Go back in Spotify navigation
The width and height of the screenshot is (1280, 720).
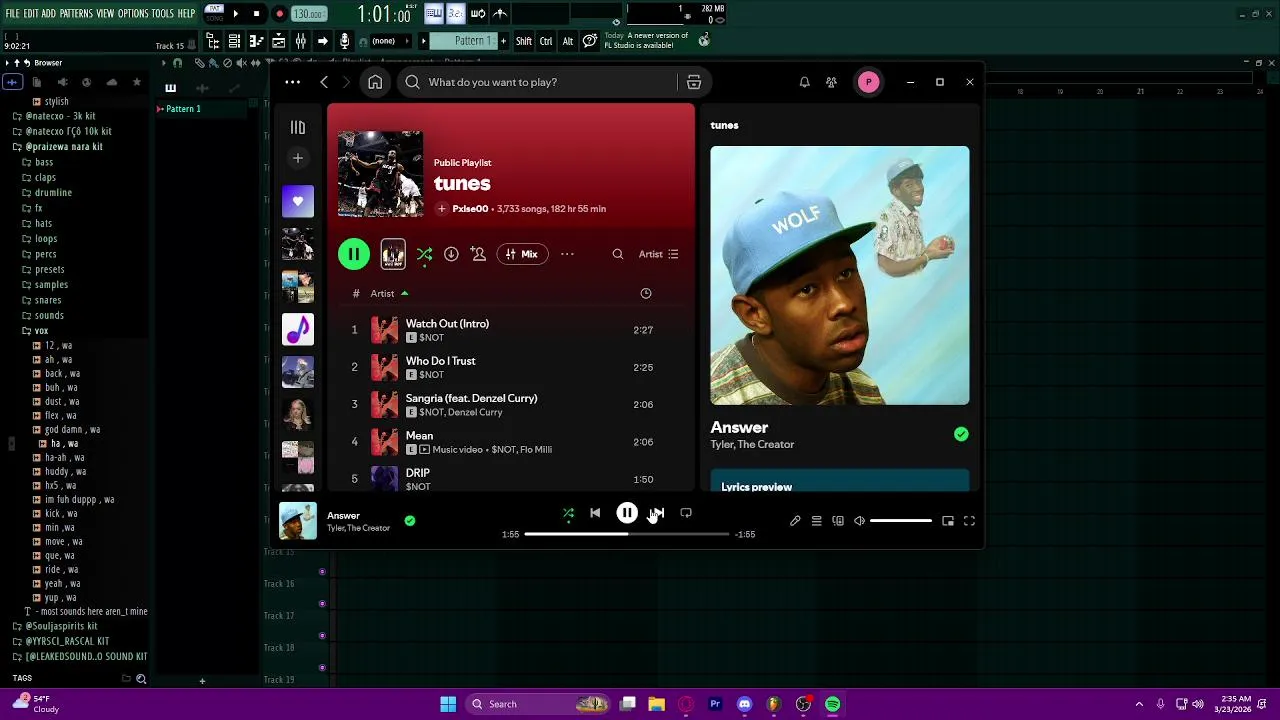click(x=324, y=82)
